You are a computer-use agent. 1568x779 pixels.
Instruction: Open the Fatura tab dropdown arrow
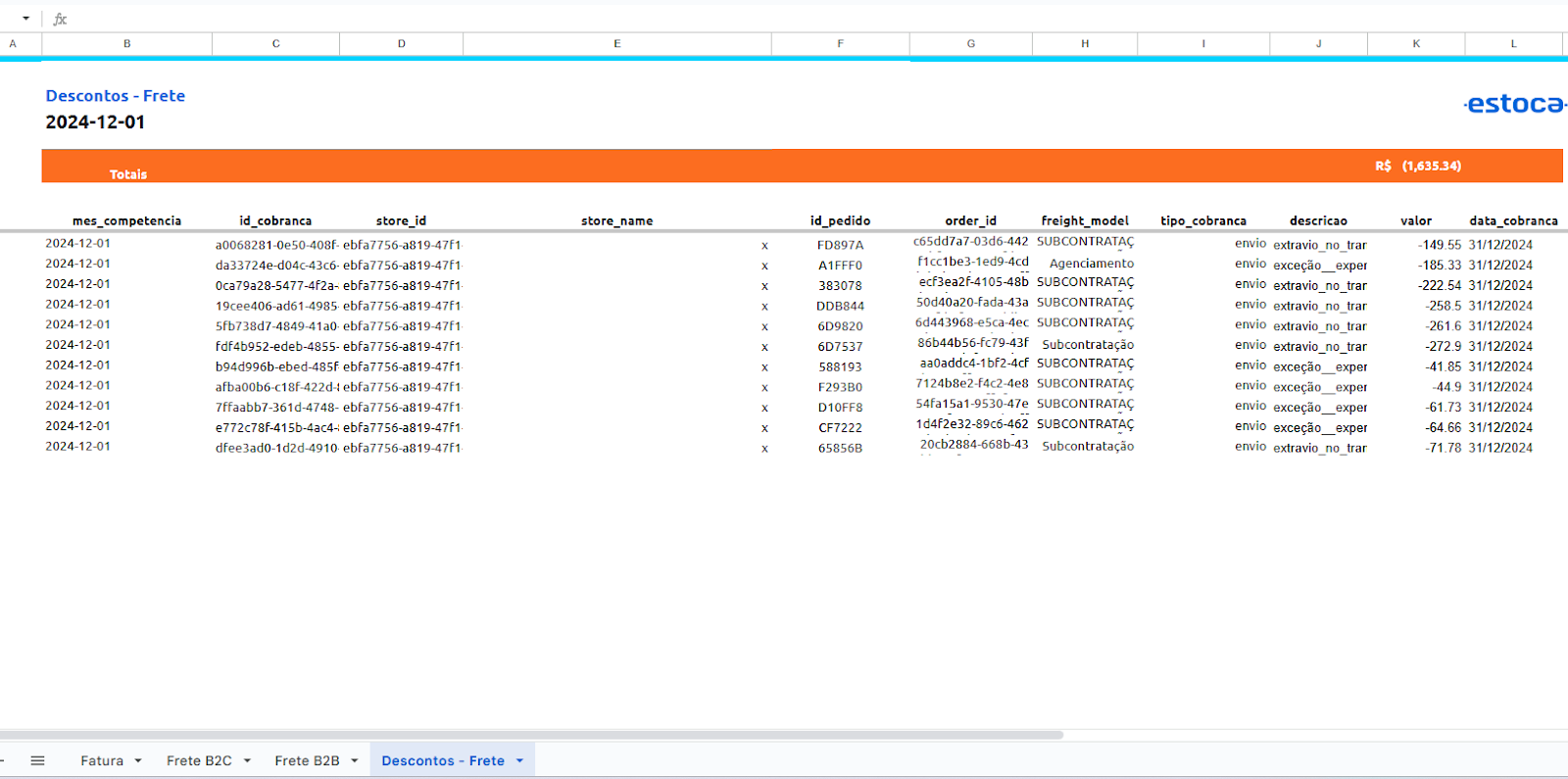(138, 760)
